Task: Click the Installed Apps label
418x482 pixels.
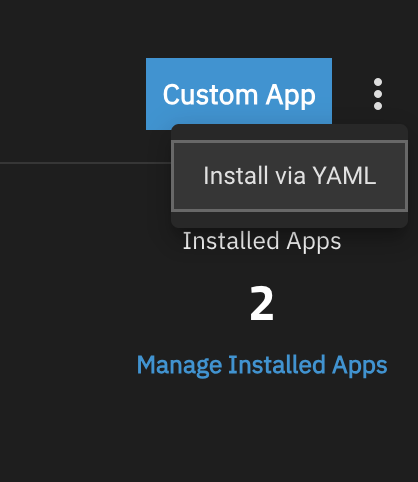Action: tap(262, 241)
